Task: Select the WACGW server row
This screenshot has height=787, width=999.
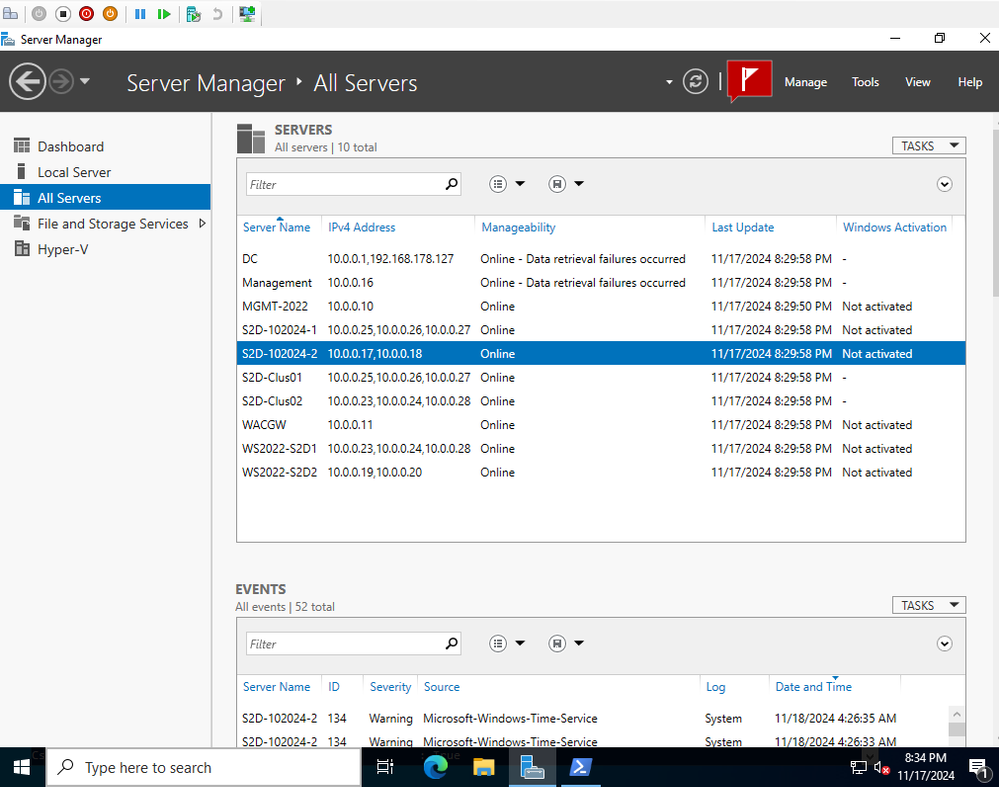Action: [601, 425]
